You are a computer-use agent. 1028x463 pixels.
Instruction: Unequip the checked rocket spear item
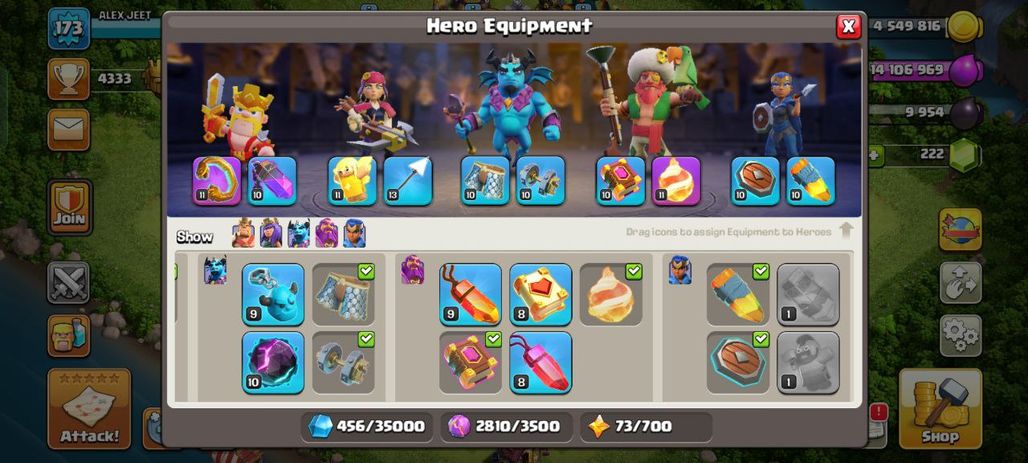coord(738,294)
